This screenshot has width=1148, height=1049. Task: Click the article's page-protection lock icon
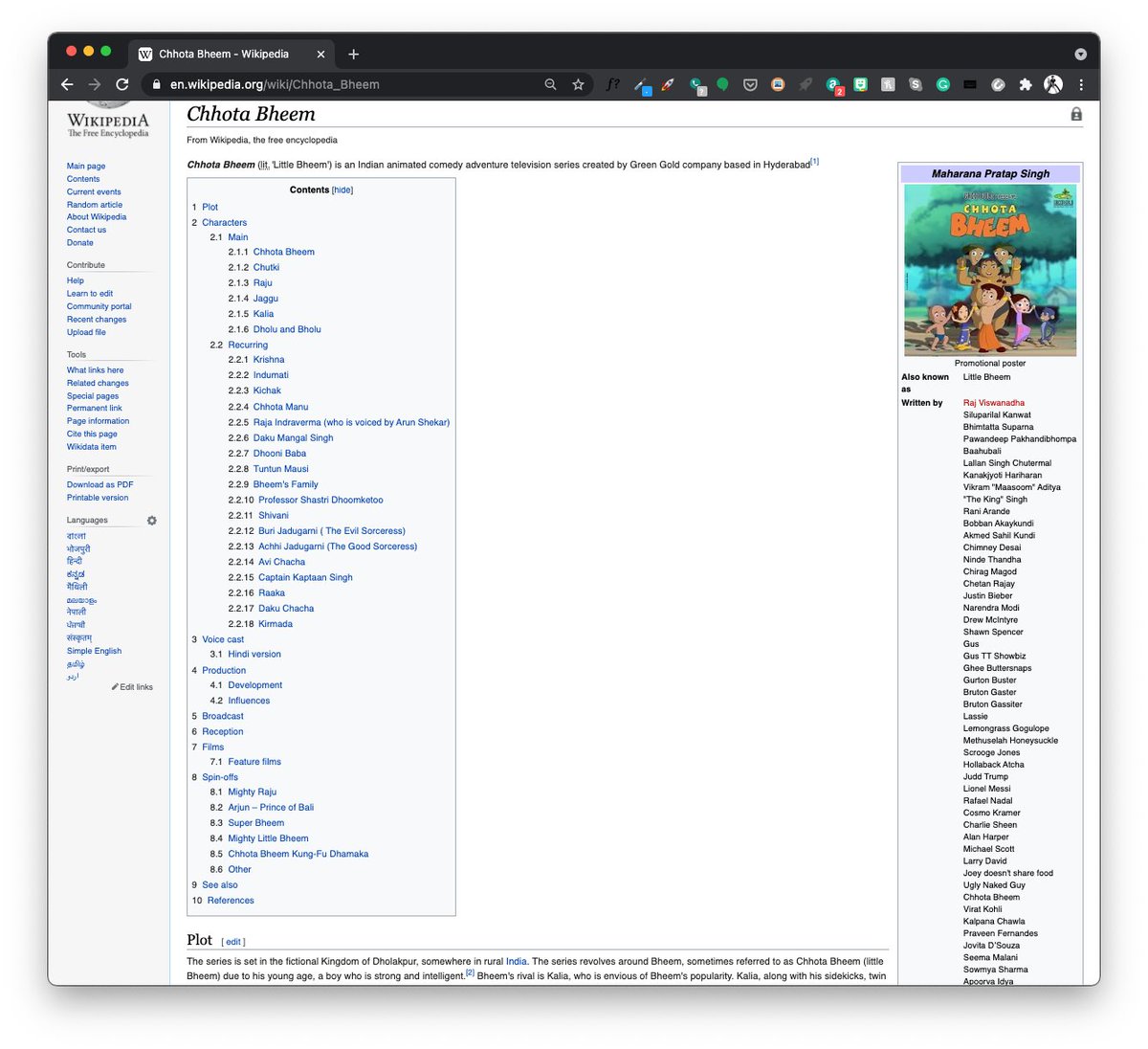[1075, 113]
